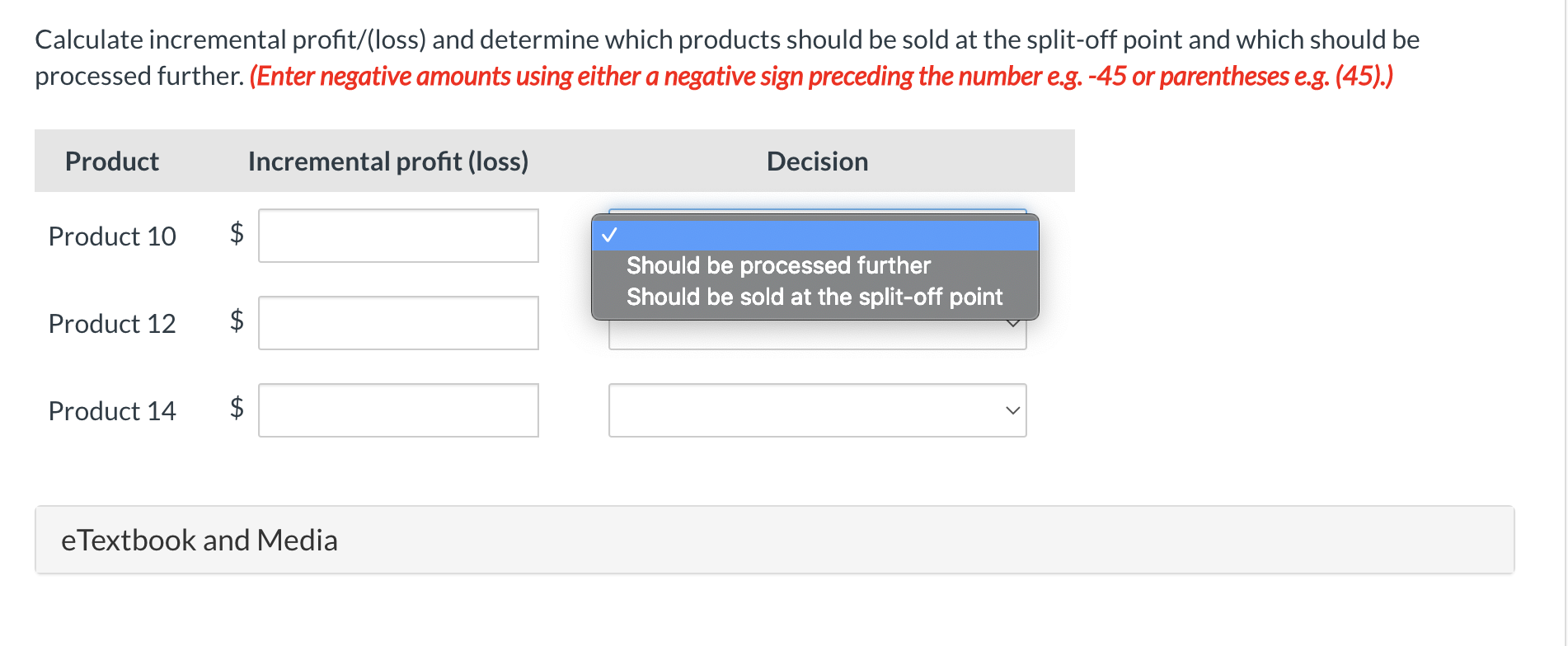The image size is (1568, 646).
Task: Click the 'Product 10' row label
Action: click(112, 236)
